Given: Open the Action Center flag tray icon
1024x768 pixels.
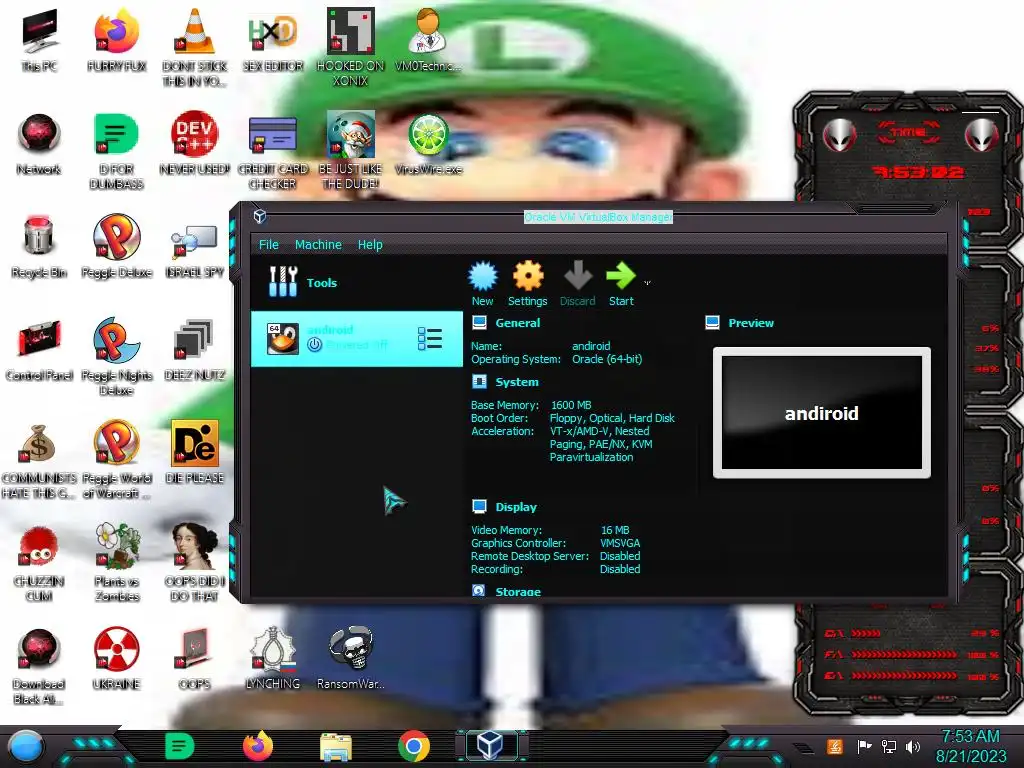Looking at the screenshot, I should 864,746.
